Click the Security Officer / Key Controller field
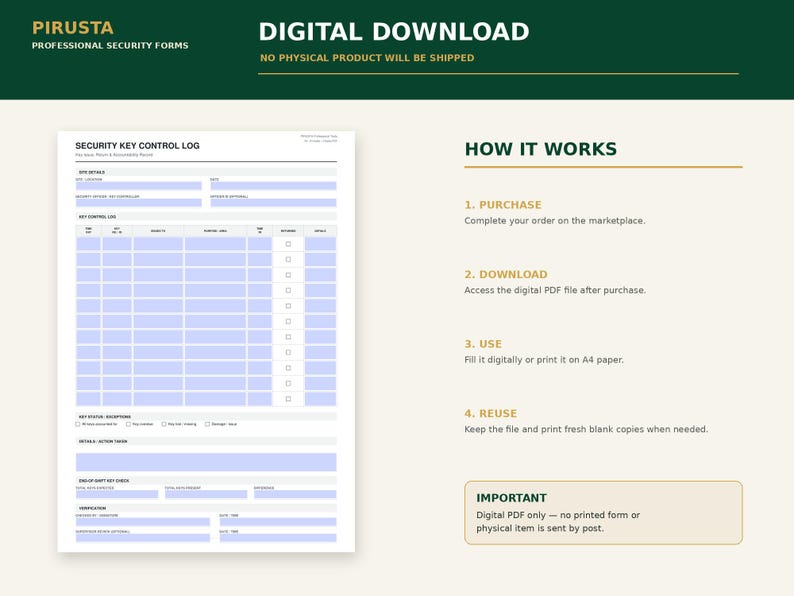 click(x=139, y=203)
